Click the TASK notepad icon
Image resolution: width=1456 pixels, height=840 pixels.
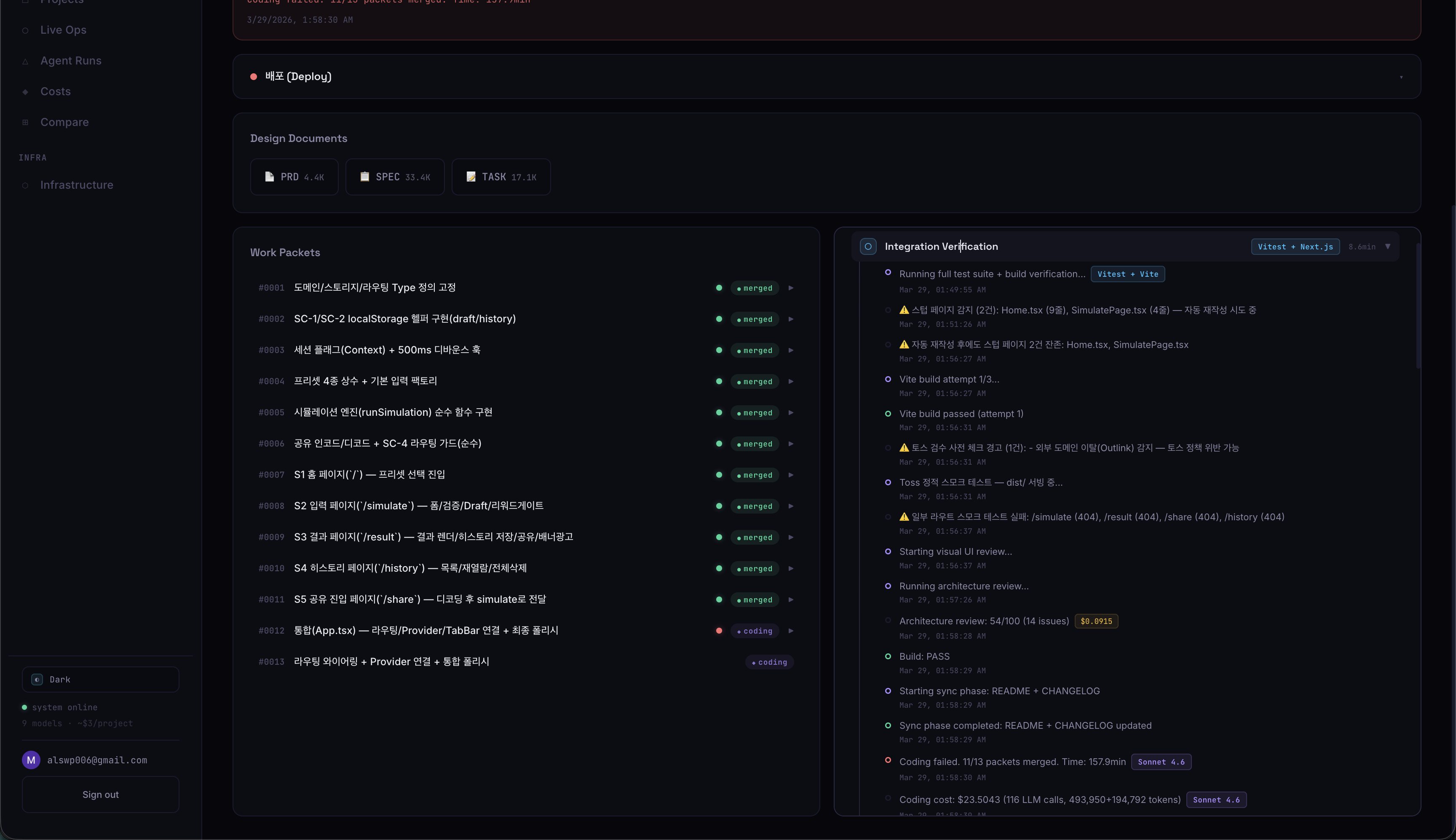tap(471, 177)
